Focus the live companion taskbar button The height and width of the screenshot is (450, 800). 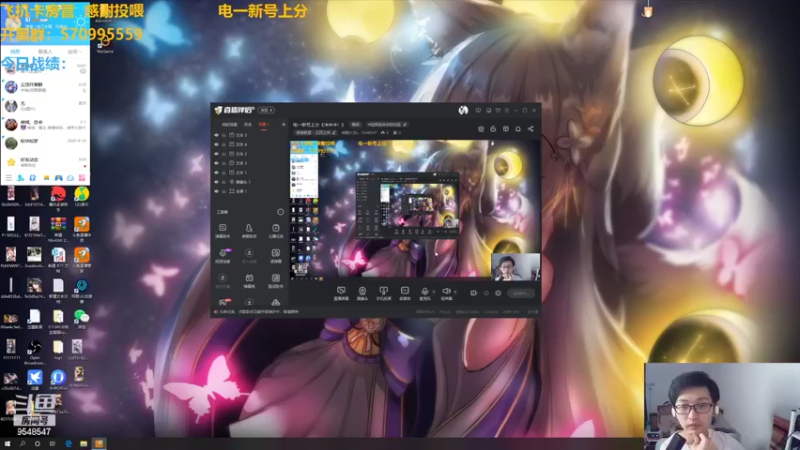(x=99, y=444)
